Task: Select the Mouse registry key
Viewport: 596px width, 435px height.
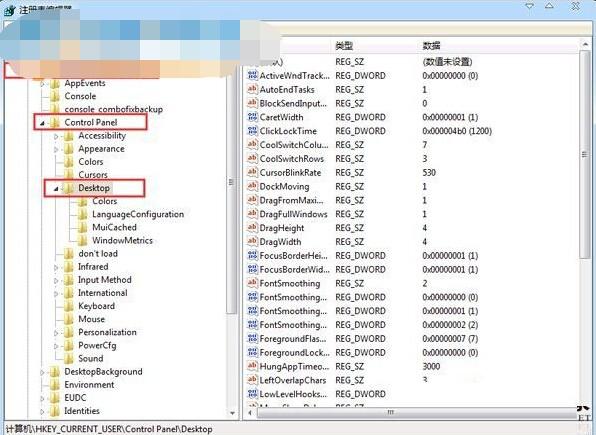Action: pyautogui.click(x=91, y=319)
